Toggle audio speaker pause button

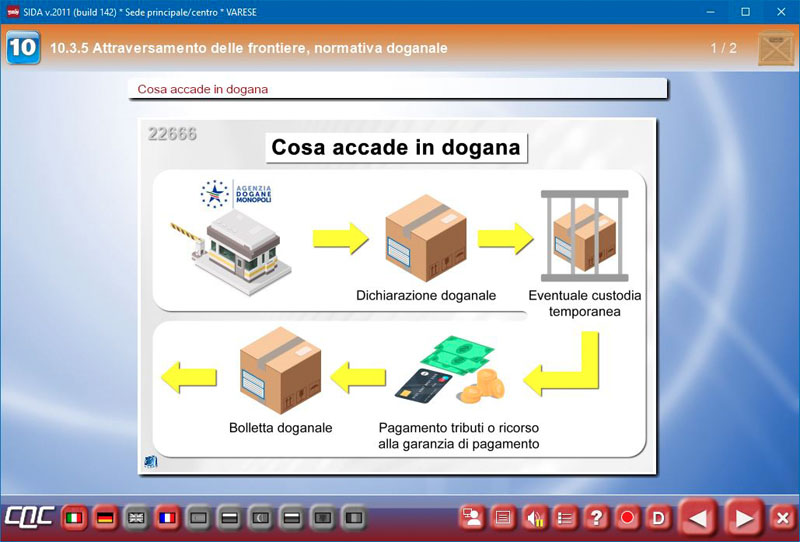[x=534, y=518]
